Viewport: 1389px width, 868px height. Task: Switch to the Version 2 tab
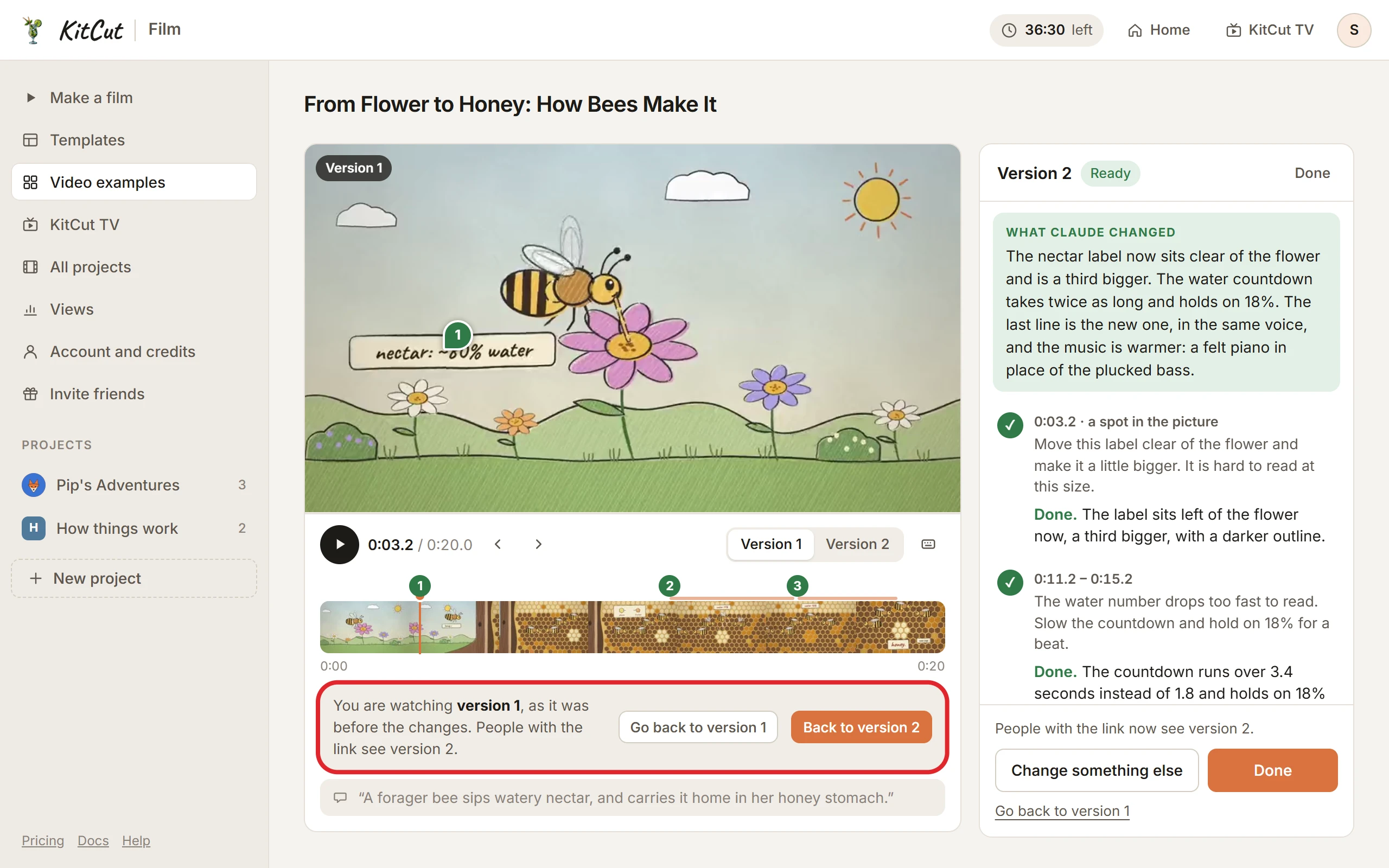pos(857,544)
